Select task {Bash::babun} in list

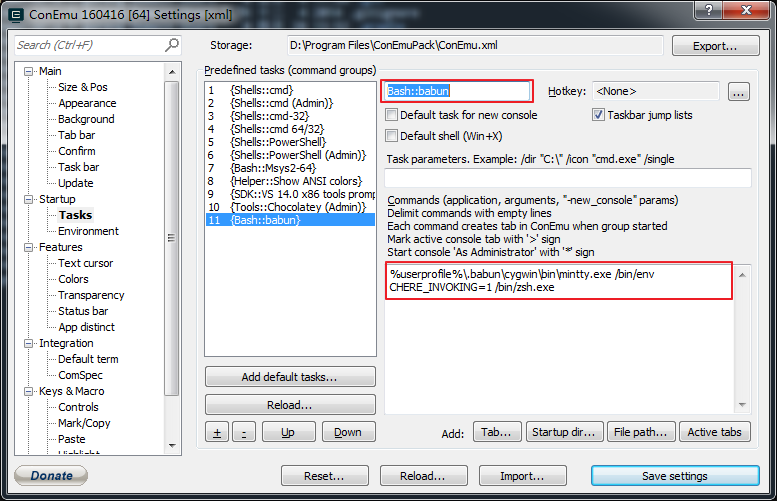click(x=290, y=220)
